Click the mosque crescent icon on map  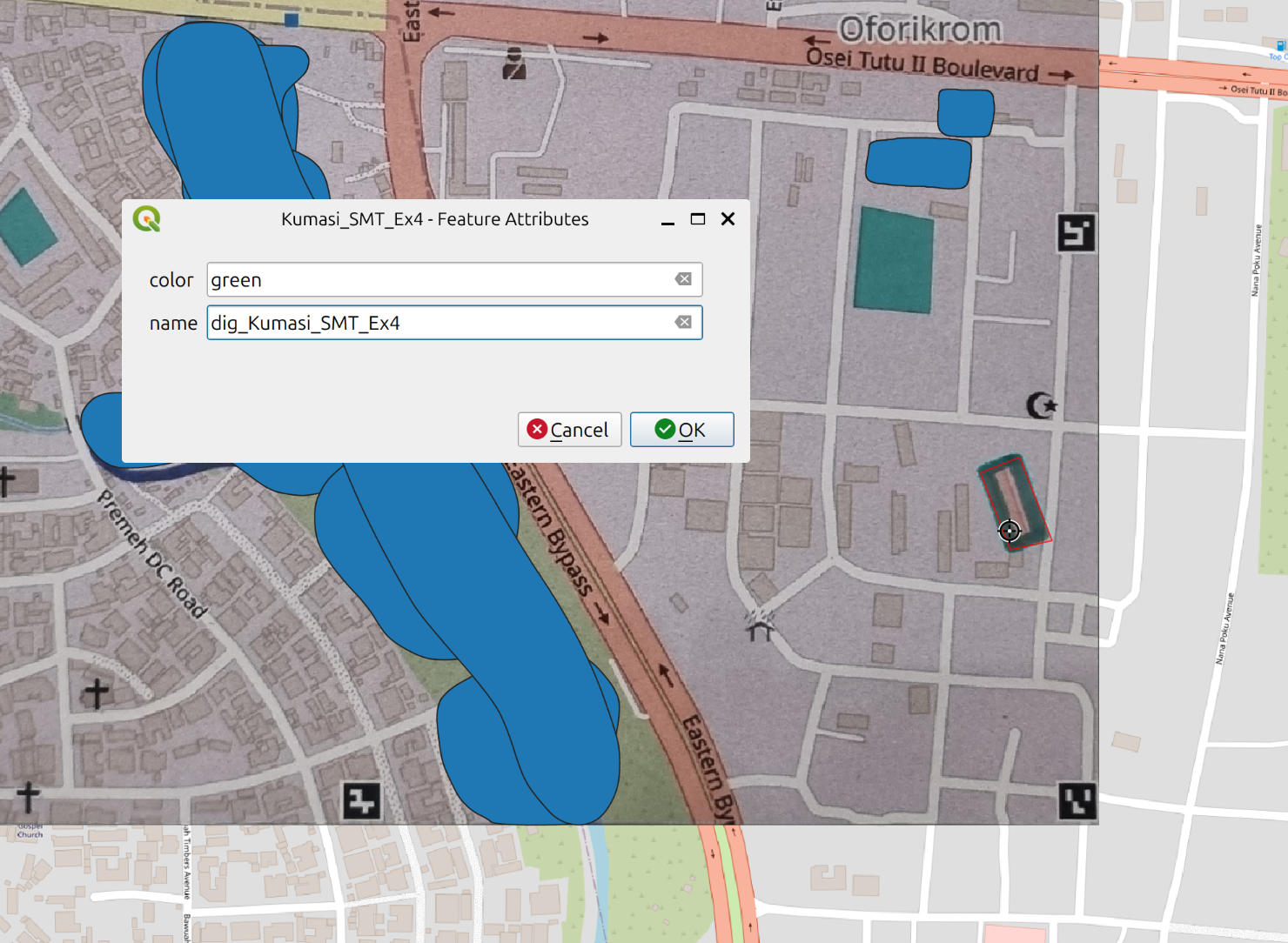pyautogui.click(x=1041, y=405)
